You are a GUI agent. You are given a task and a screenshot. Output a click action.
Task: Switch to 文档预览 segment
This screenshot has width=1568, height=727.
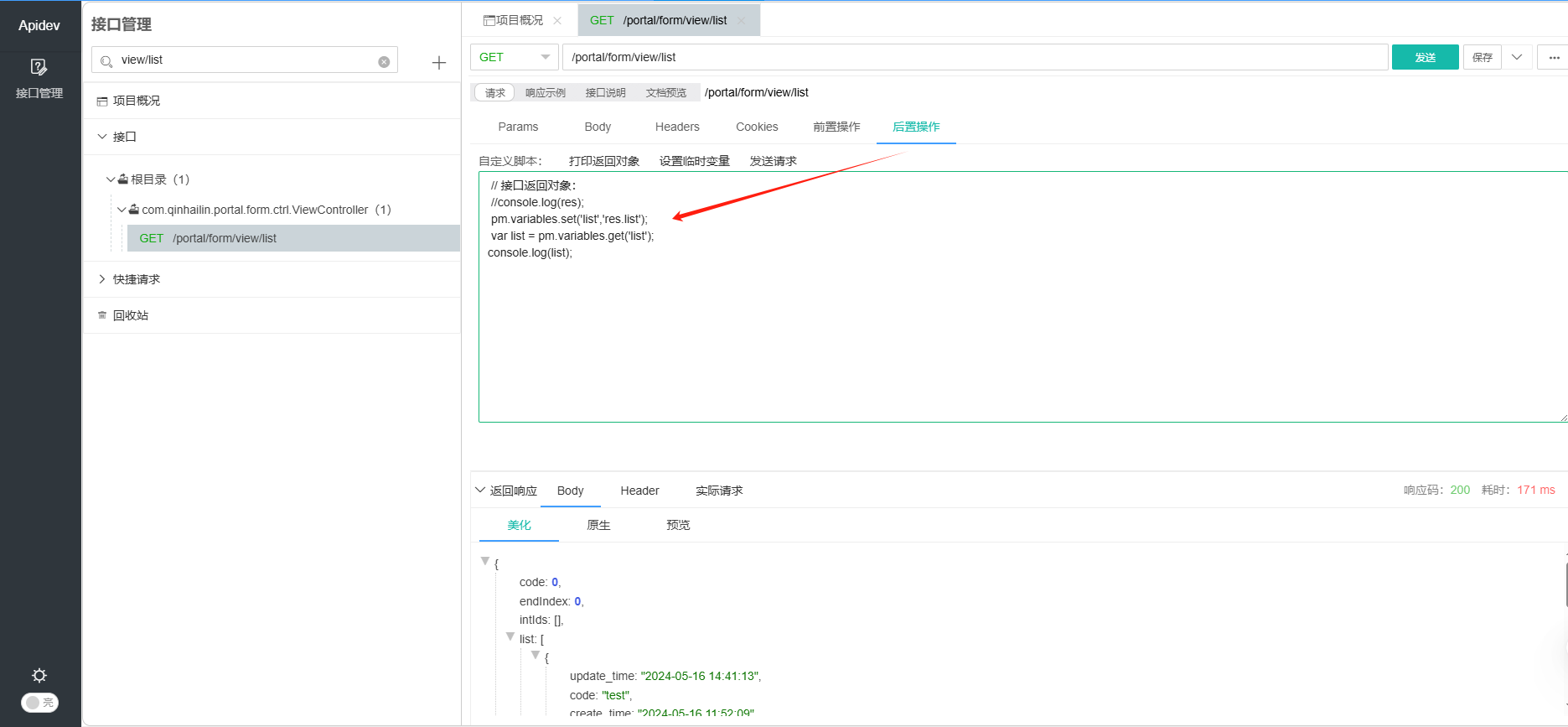(666, 92)
